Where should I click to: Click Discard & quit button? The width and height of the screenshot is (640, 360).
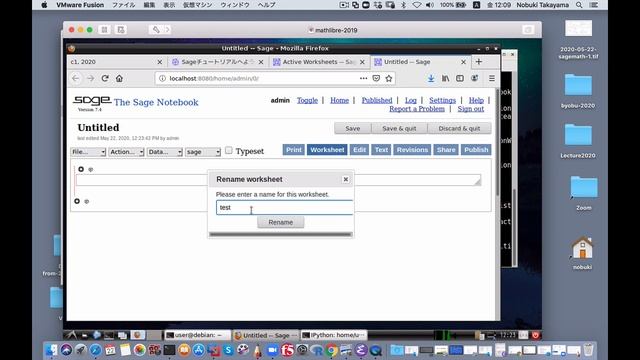point(459,128)
